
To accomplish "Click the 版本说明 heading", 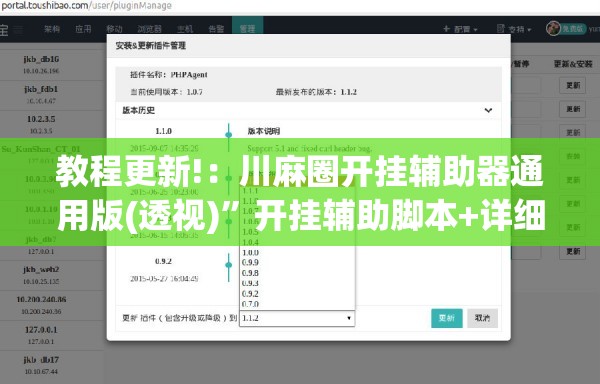I will [x=264, y=131].
